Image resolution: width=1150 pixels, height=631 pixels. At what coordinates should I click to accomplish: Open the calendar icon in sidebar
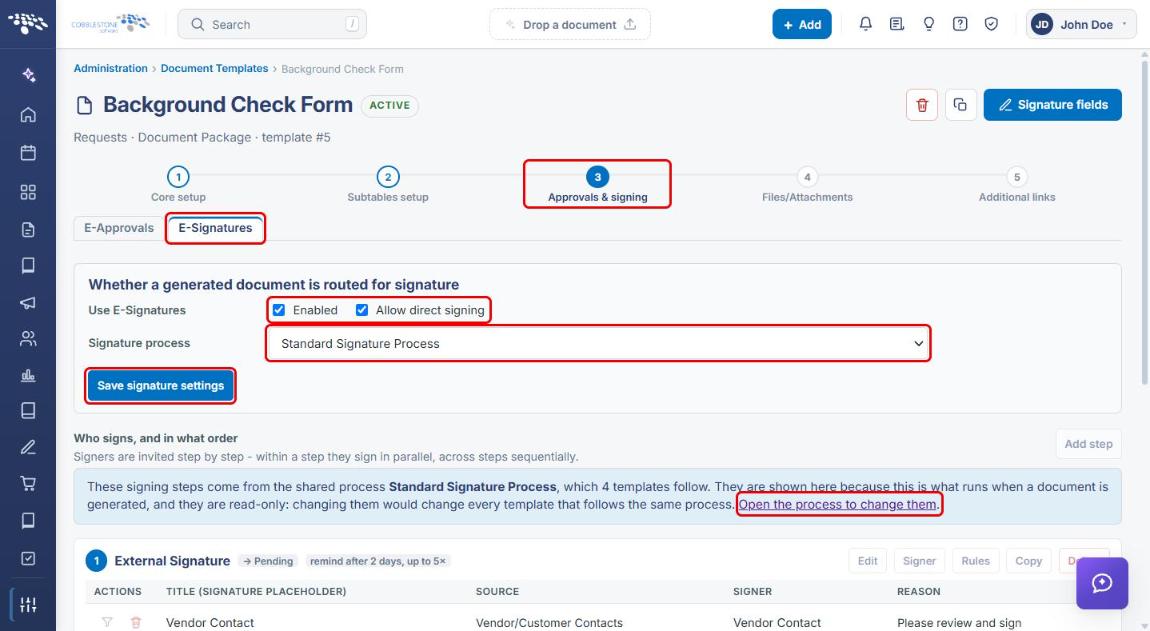coord(28,153)
